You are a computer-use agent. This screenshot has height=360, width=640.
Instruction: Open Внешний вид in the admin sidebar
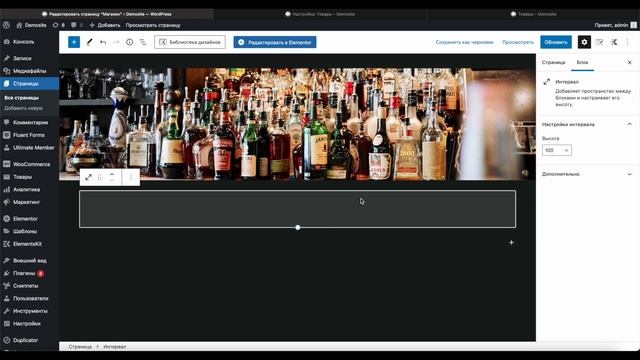point(29,260)
